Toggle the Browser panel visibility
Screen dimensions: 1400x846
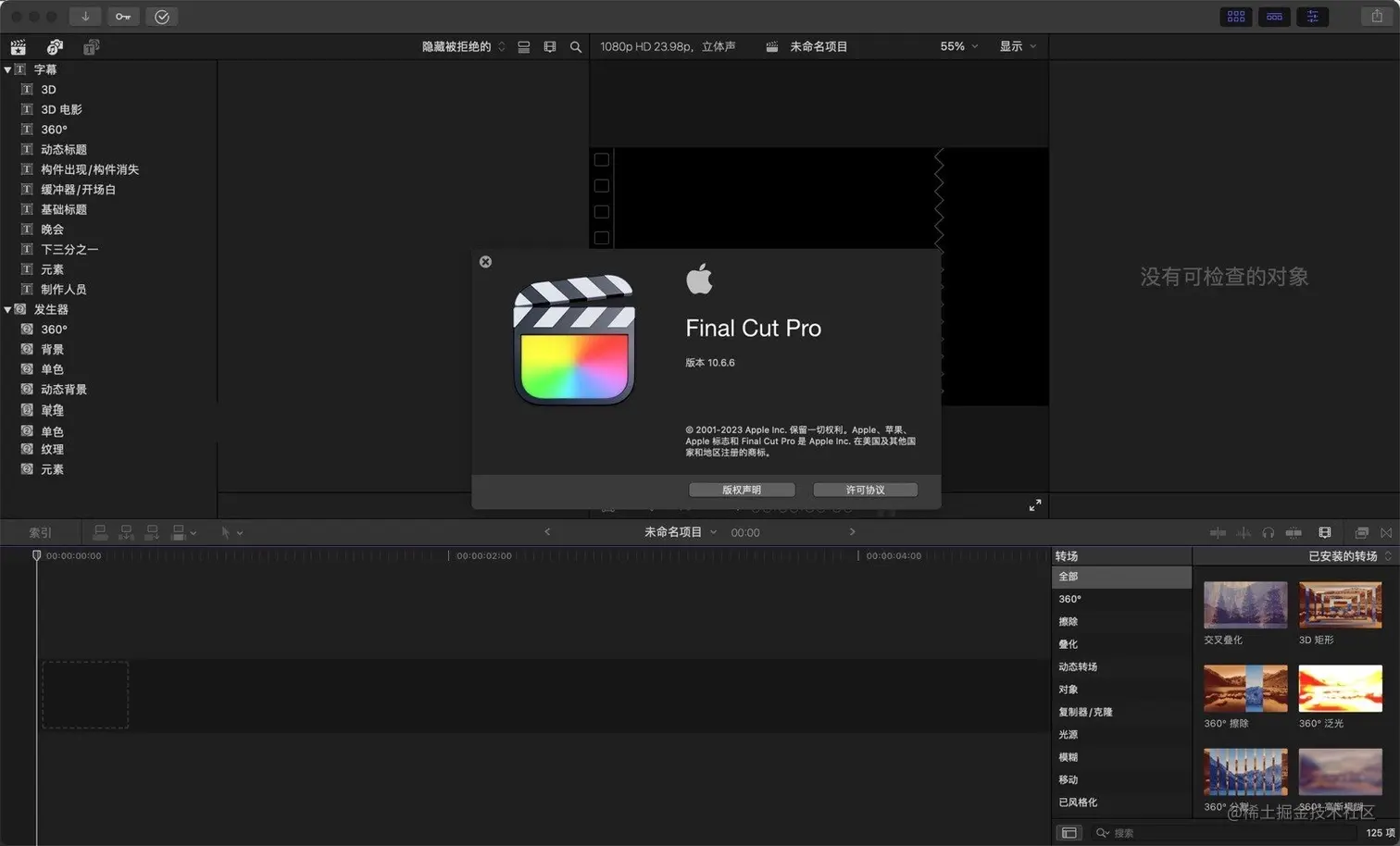1236,17
